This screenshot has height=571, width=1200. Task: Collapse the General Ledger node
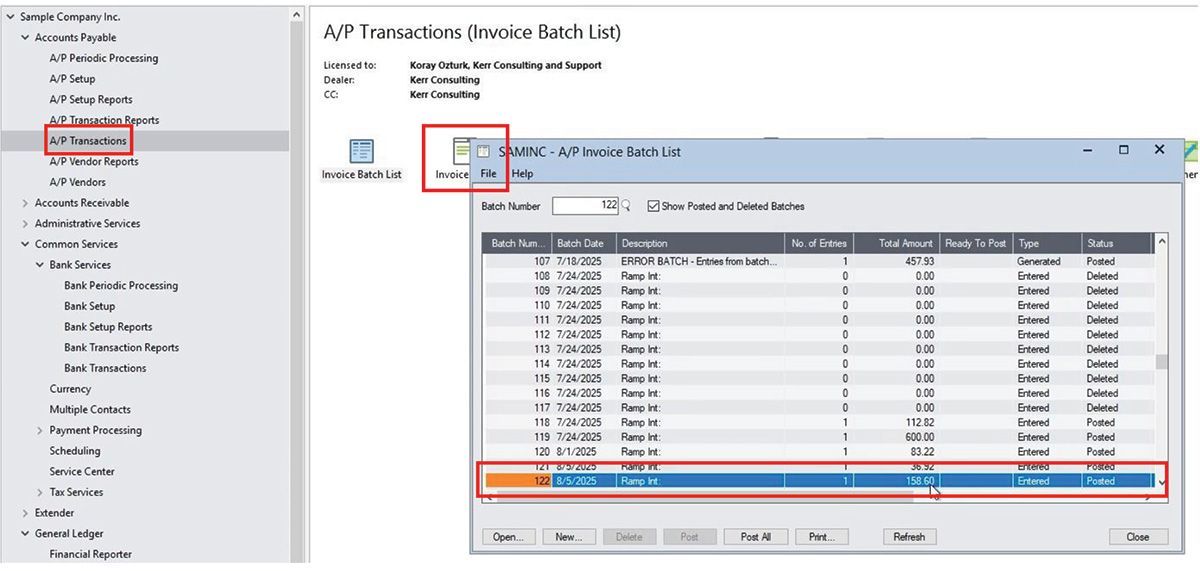click(x=25, y=534)
